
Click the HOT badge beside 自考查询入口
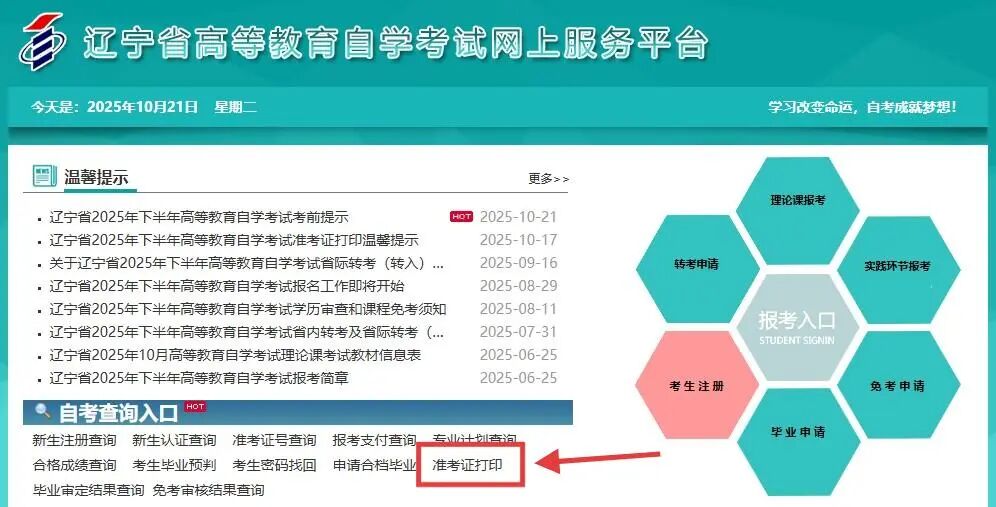click(195, 407)
